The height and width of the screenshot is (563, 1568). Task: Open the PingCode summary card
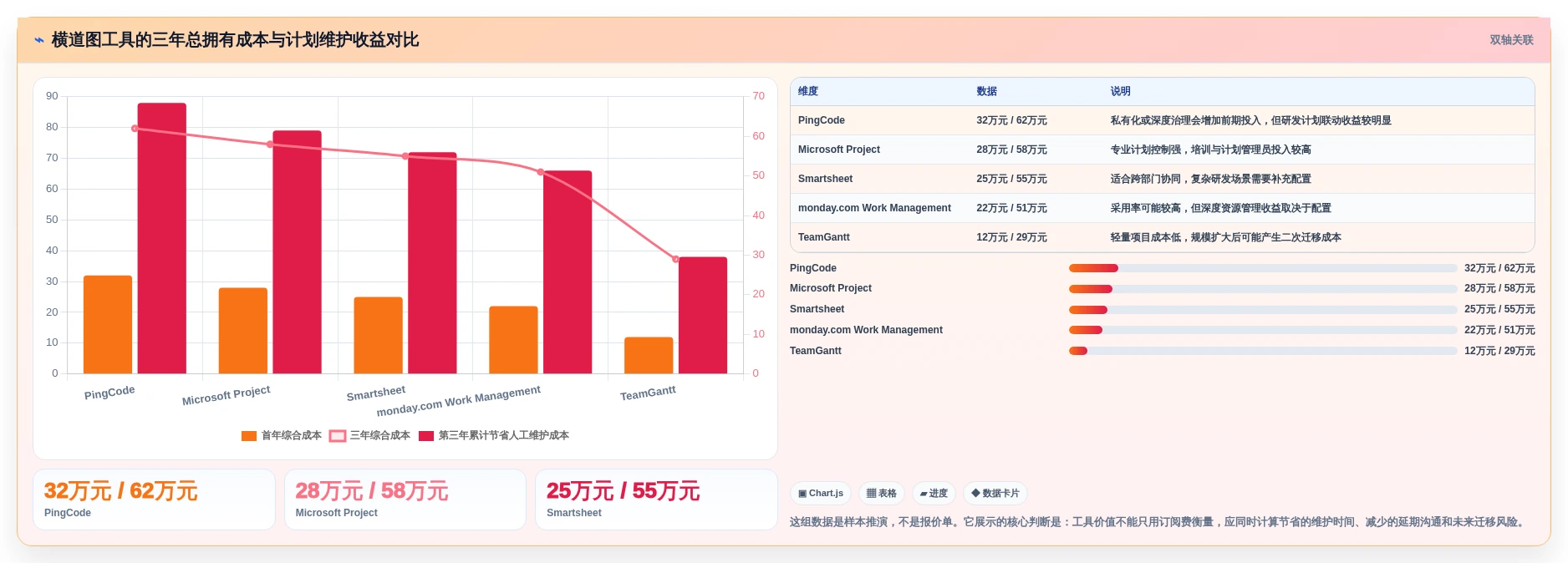pos(154,500)
